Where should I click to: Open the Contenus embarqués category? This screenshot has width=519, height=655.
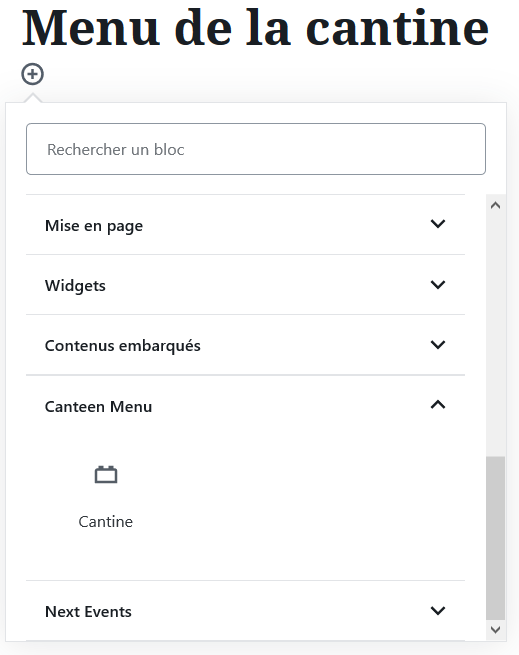click(245, 345)
